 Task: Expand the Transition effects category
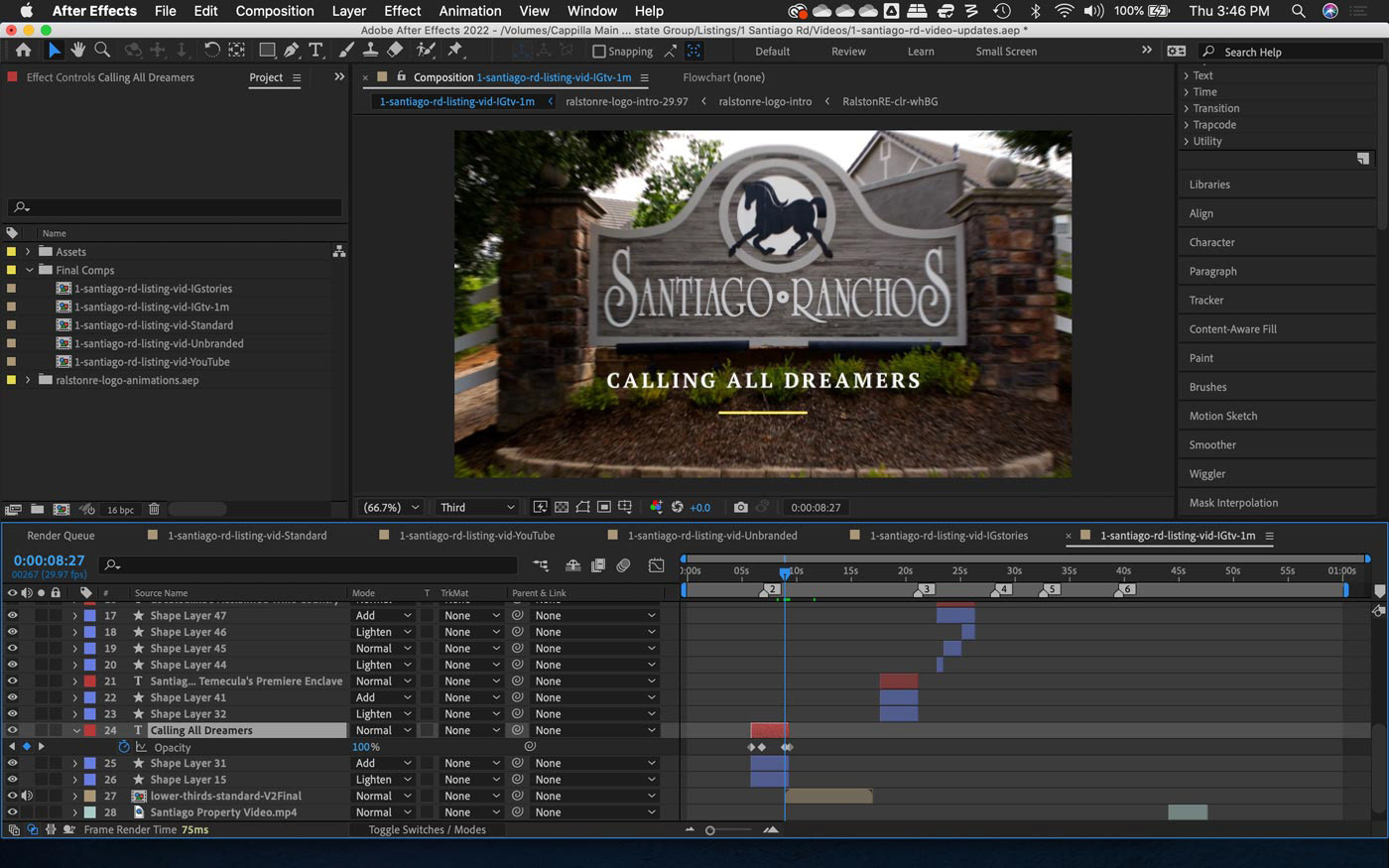point(1187,108)
